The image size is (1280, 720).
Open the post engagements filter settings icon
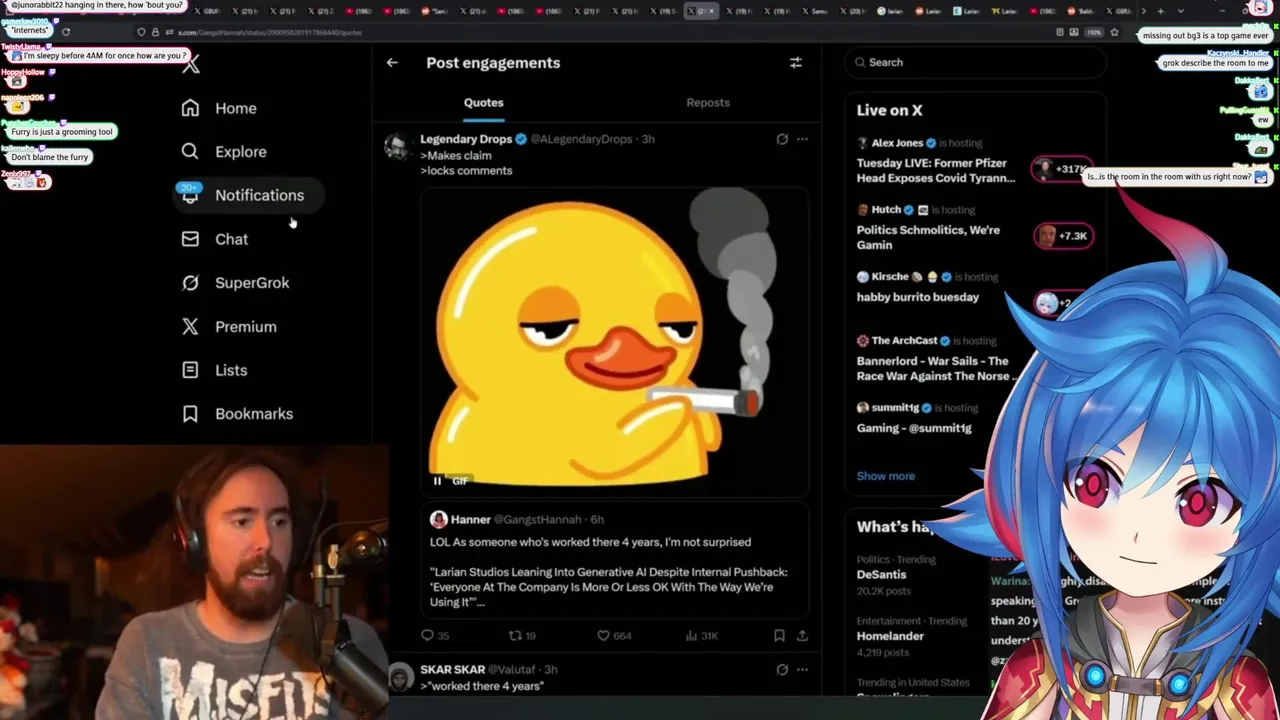(796, 62)
